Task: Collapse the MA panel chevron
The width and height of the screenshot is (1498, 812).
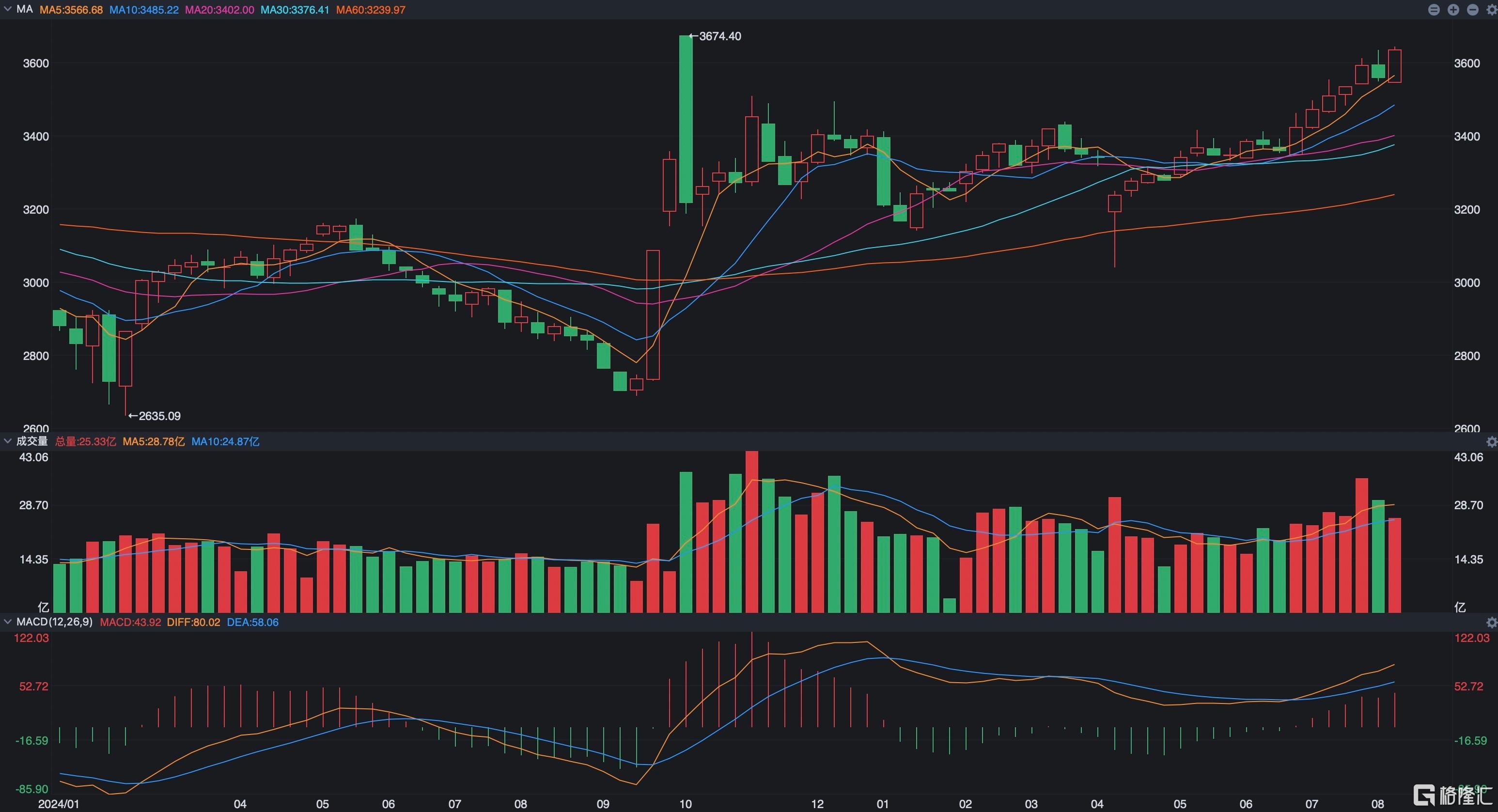Action: click(x=8, y=9)
